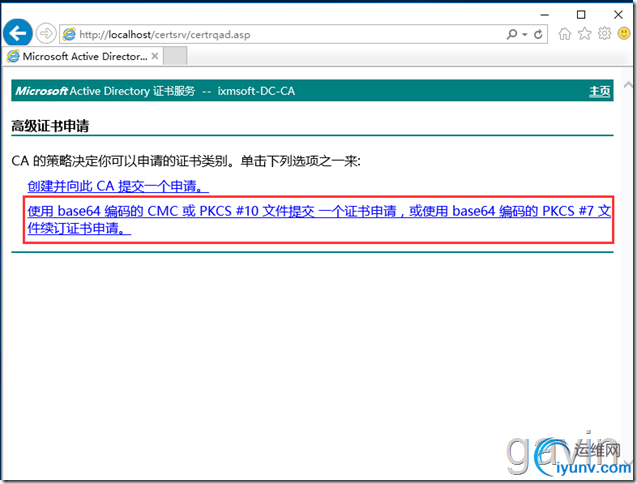Close the Microsoft Active Director... tab
The width and height of the screenshot is (637, 484).
point(154,56)
